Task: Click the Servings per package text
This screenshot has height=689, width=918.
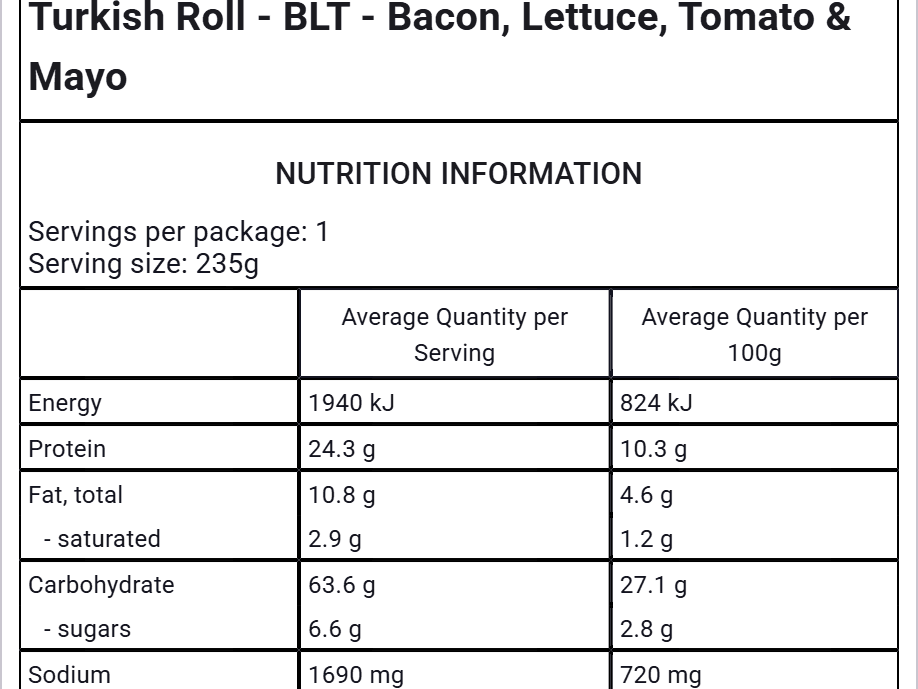Action: point(179,232)
